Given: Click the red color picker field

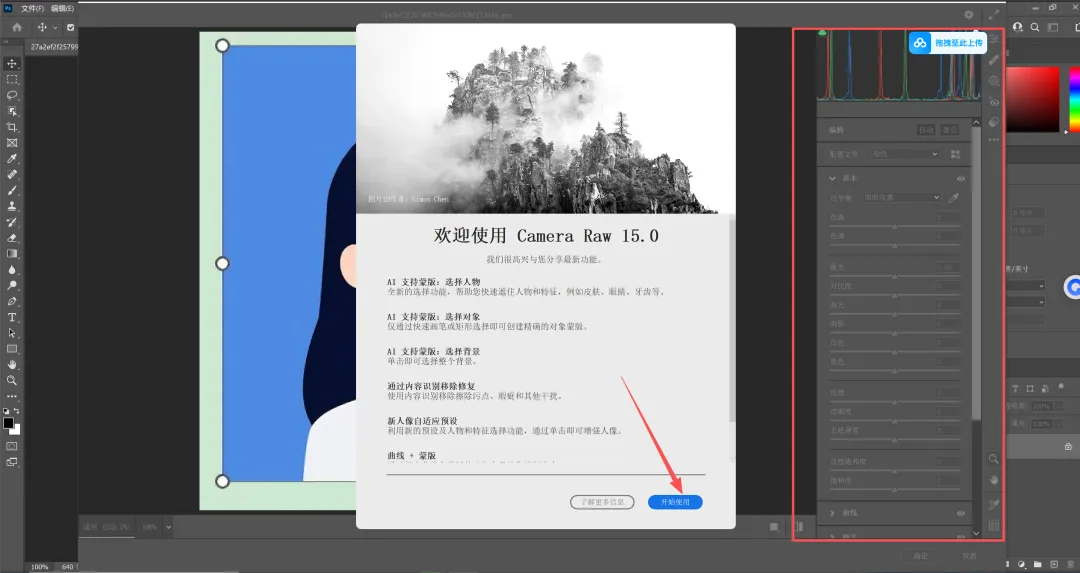Looking at the screenshot, I should pyautogui.click(x=1032, y=99).
